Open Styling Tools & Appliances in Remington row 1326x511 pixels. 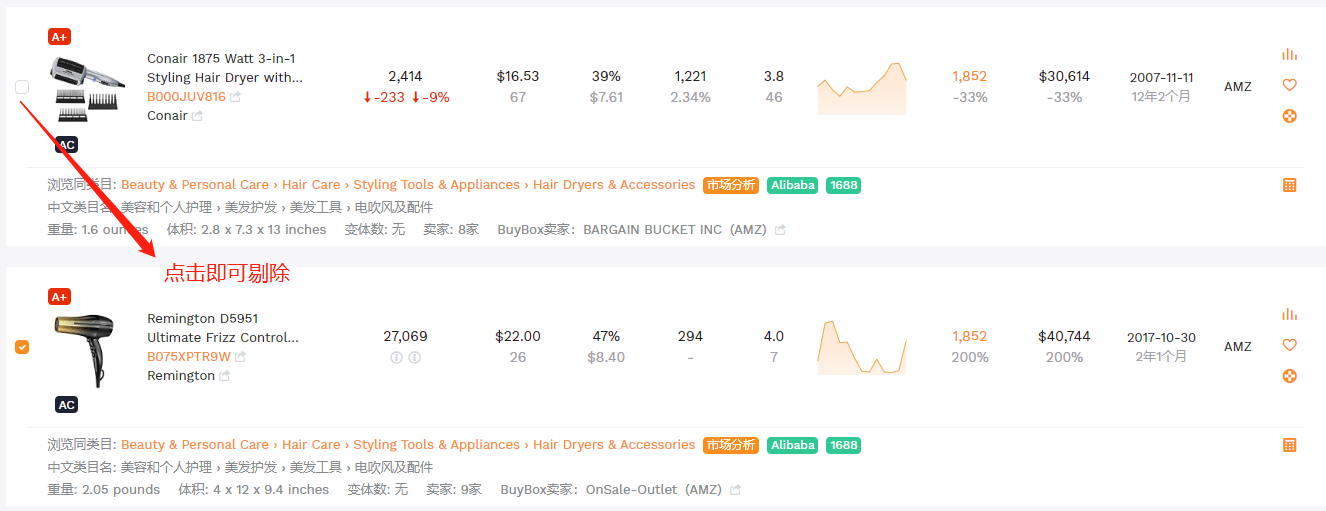pyautogui.click(x=436, y=445)
